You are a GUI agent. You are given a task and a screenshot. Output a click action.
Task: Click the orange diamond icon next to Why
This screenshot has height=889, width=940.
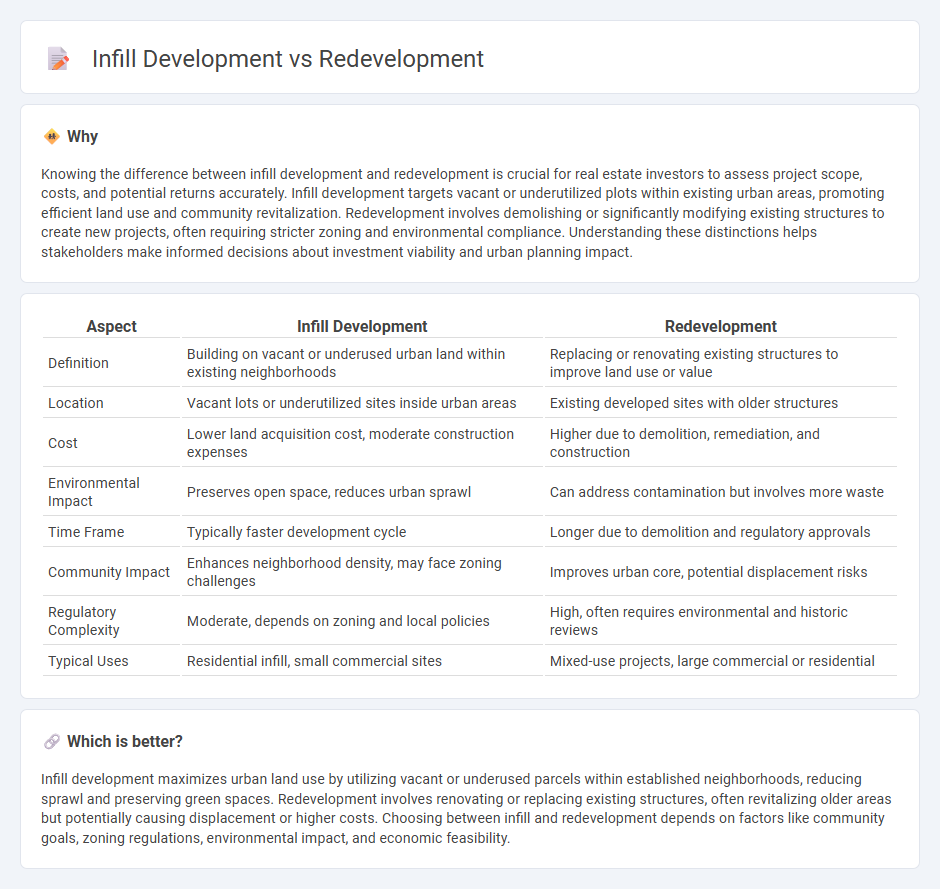tap(52, 137)
